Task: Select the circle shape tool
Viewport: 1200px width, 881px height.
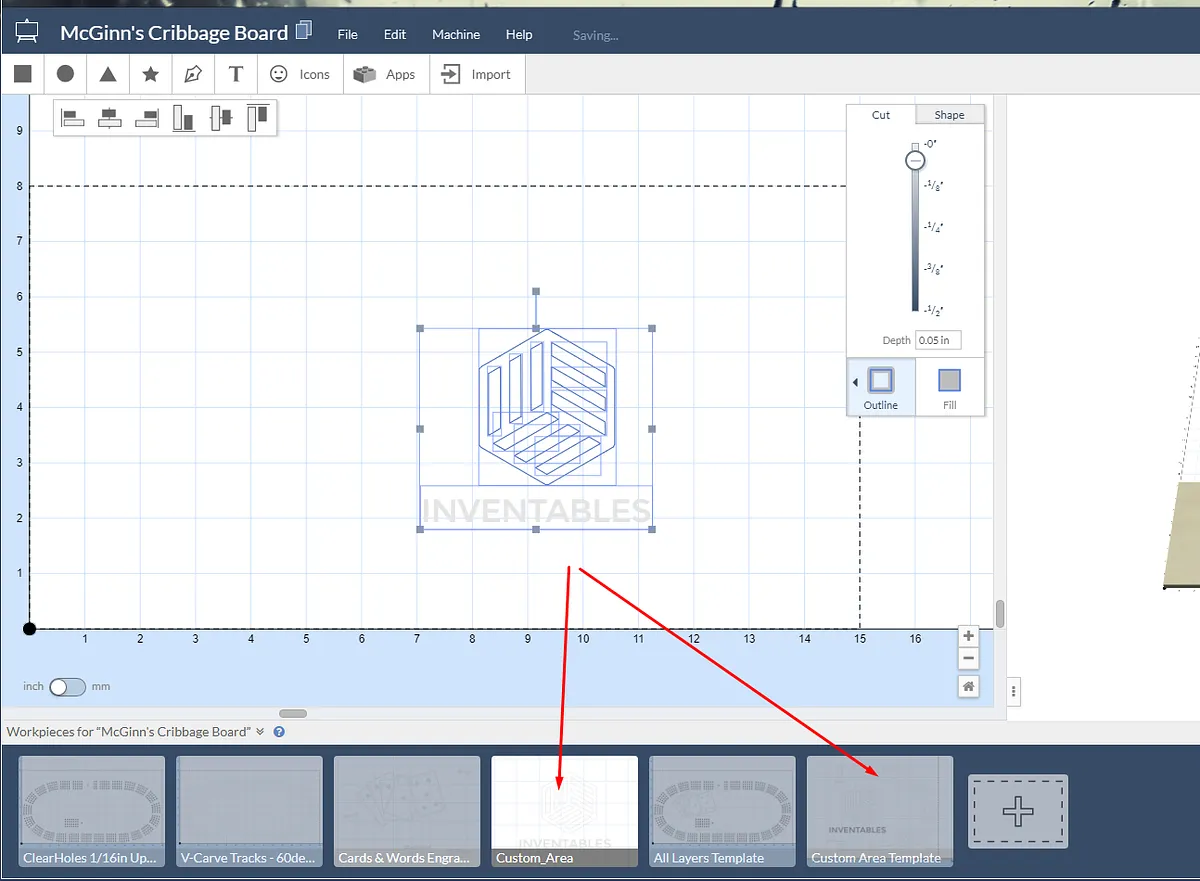Action: coord(65,74)
